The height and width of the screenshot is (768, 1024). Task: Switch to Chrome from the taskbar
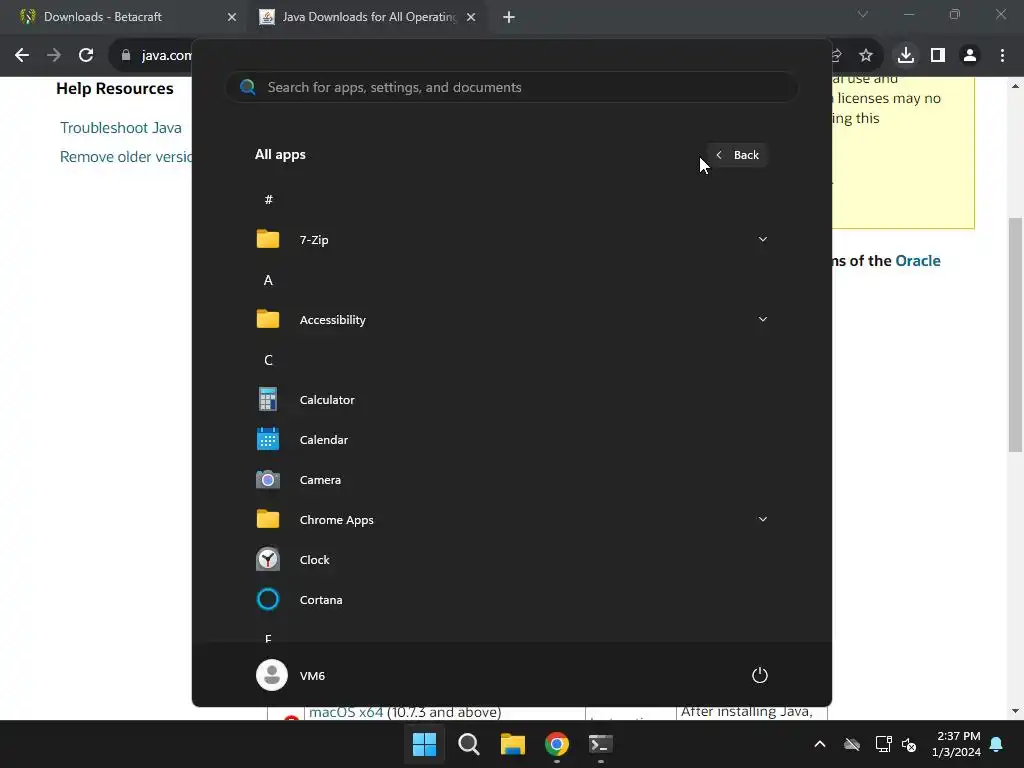click(x=556, y=744)
